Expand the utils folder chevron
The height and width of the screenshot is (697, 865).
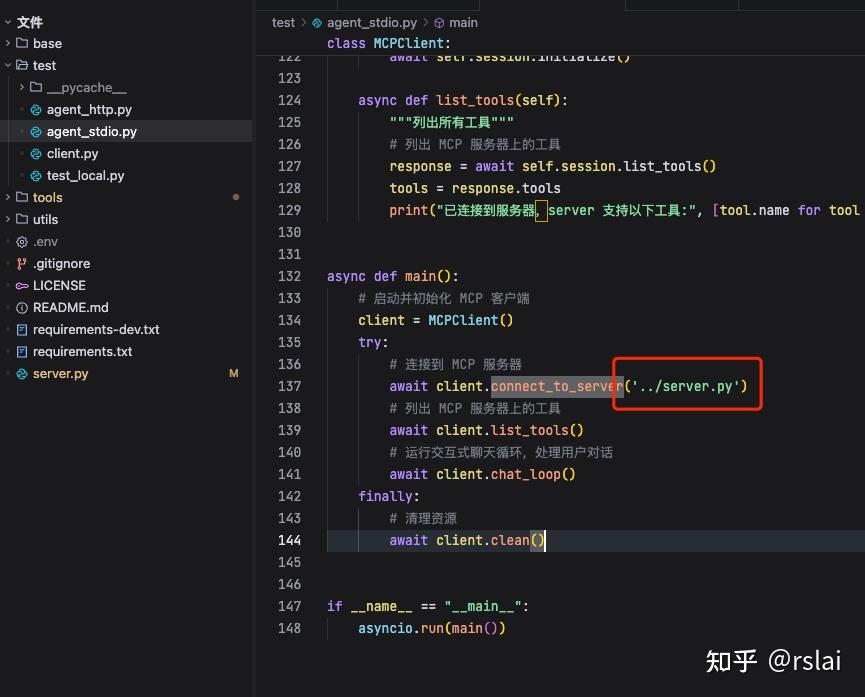(8, 219)
